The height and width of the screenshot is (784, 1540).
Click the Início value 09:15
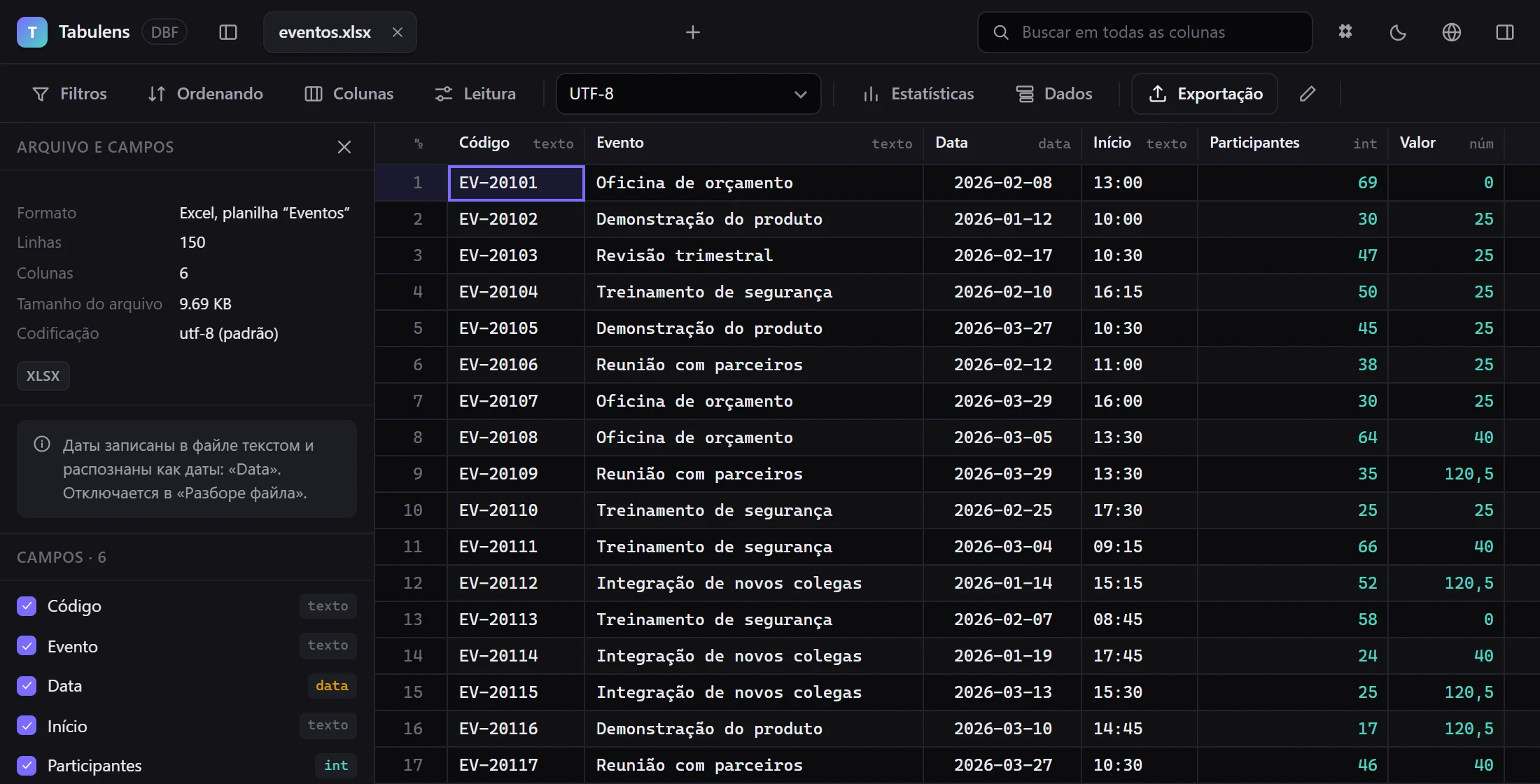tap(1140, 547)
